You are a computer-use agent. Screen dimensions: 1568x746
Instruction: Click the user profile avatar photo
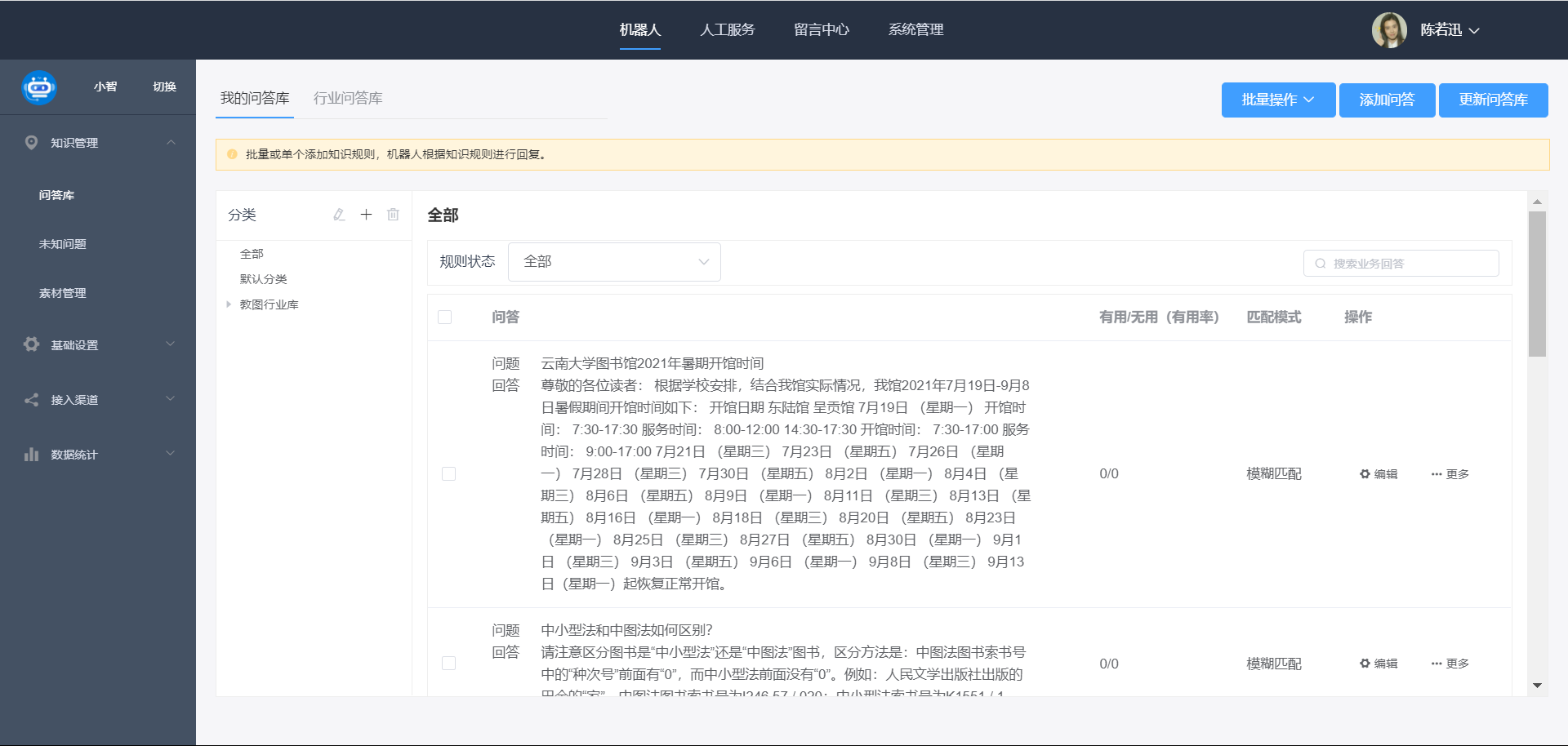click(x=1388, y=30)
